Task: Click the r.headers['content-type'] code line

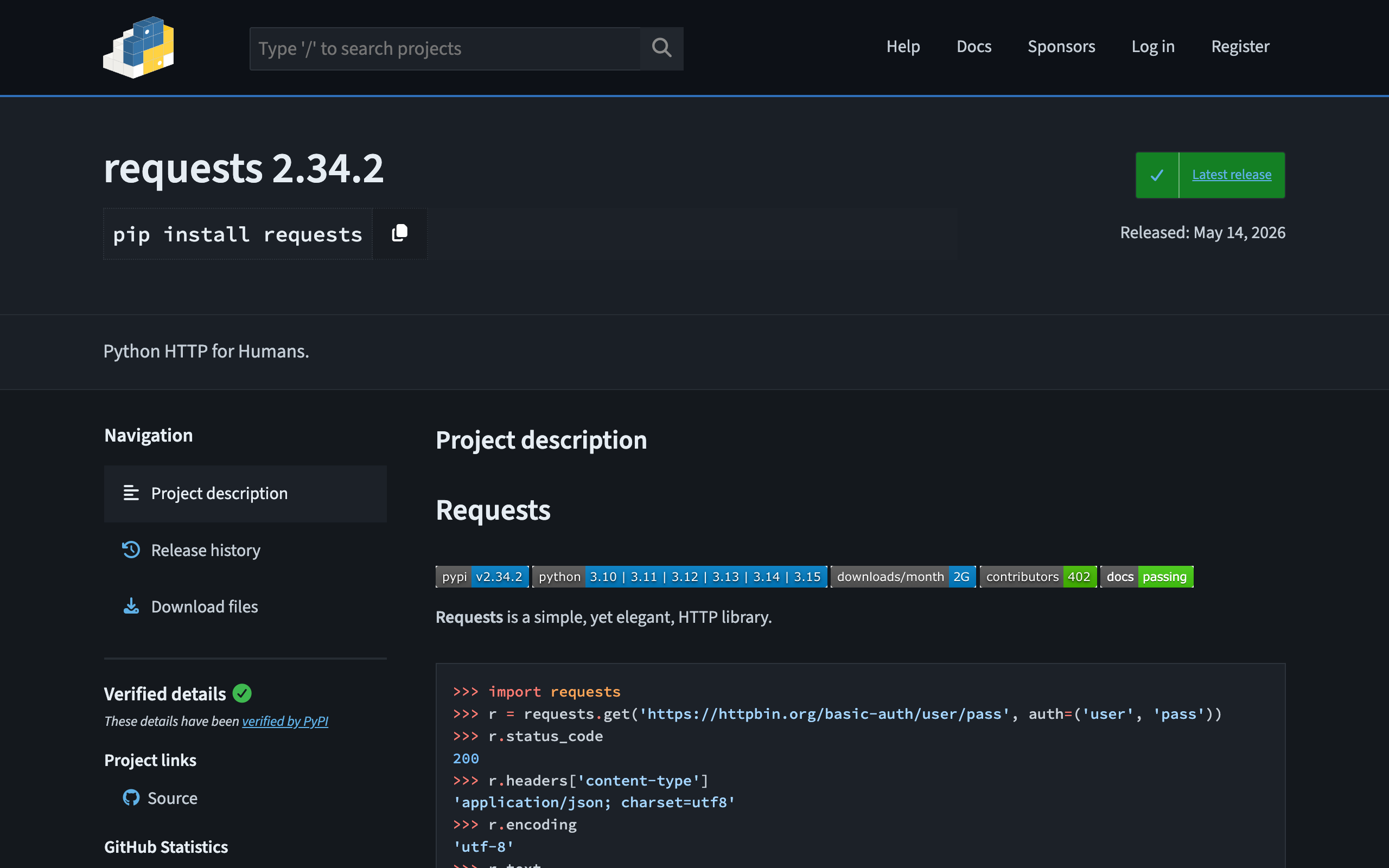Action: (x=581, y=781)
